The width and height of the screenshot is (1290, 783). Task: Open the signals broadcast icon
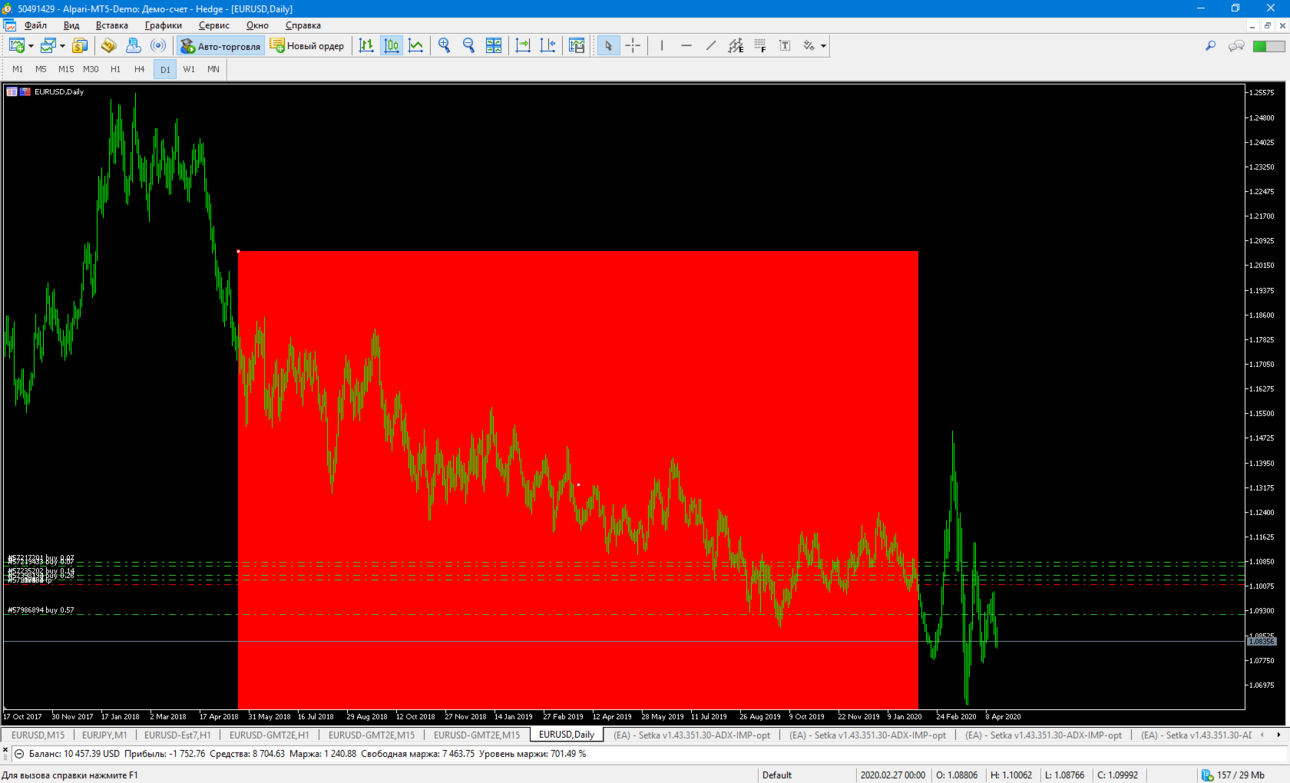tap(158, 46)
